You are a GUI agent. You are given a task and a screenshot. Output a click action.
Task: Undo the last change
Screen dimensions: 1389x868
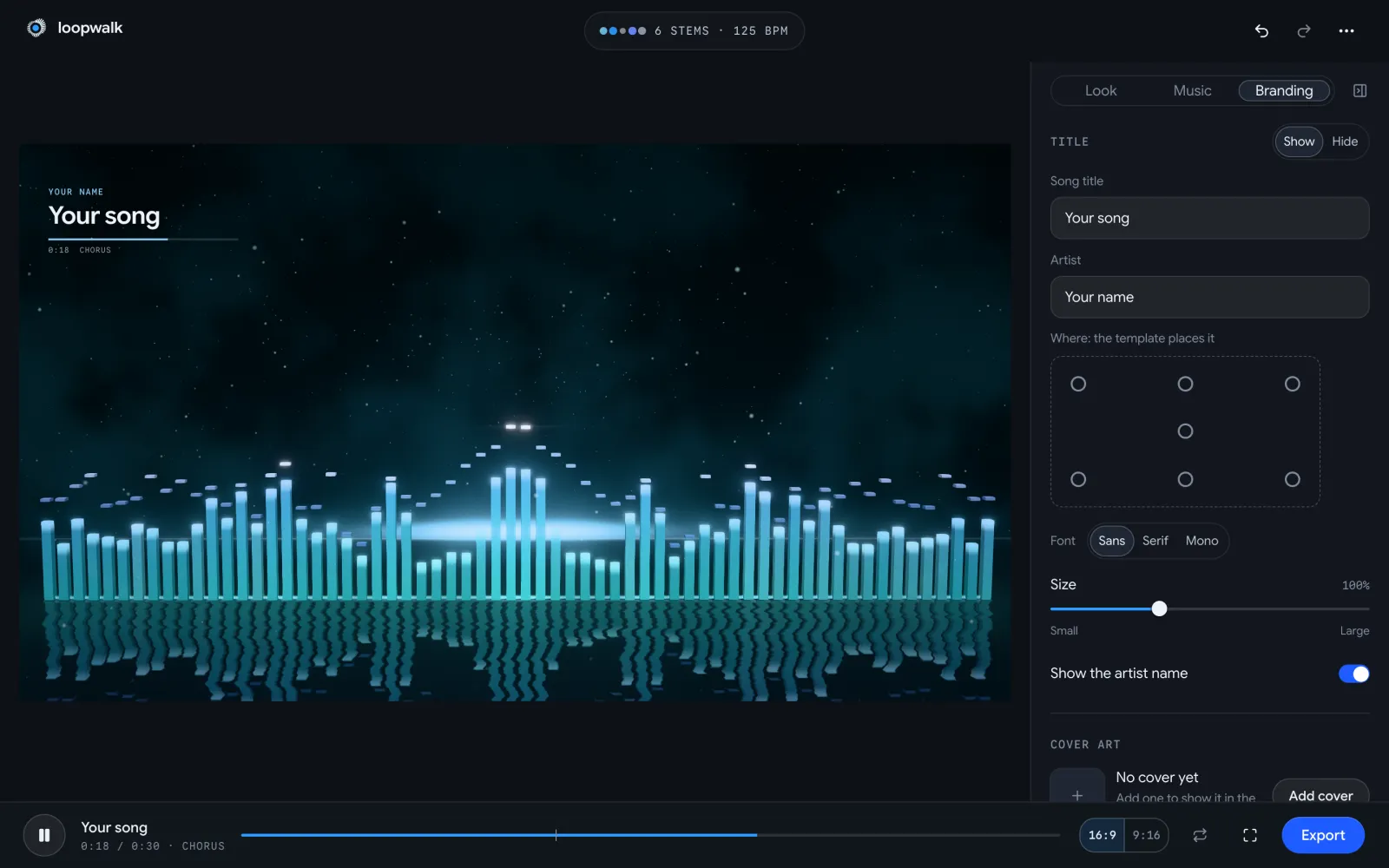pos(1261,31)
